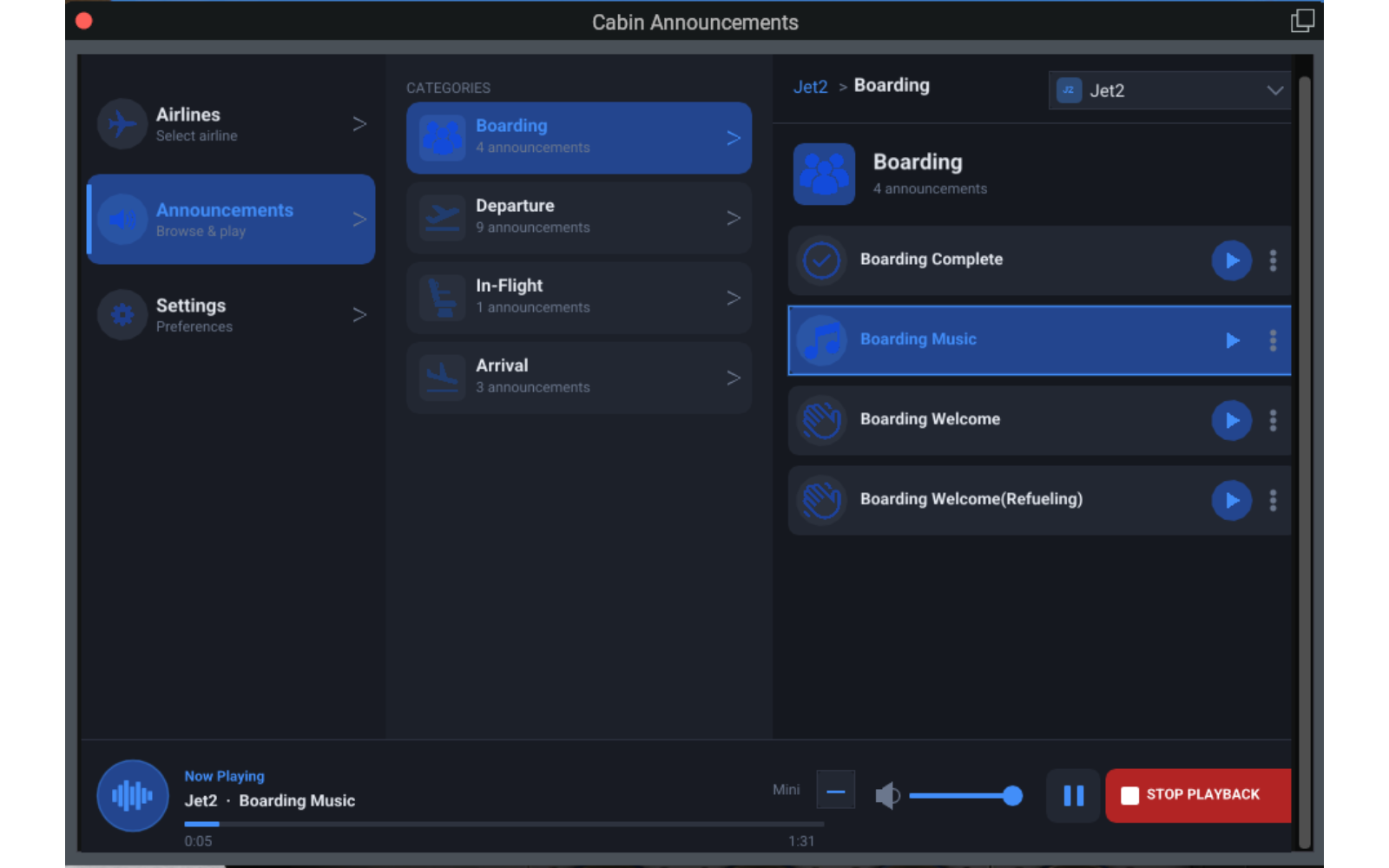This screenshot has height=868, width=1389.
Task: Click the 0:05 elapsed time text
Action: 198,841
